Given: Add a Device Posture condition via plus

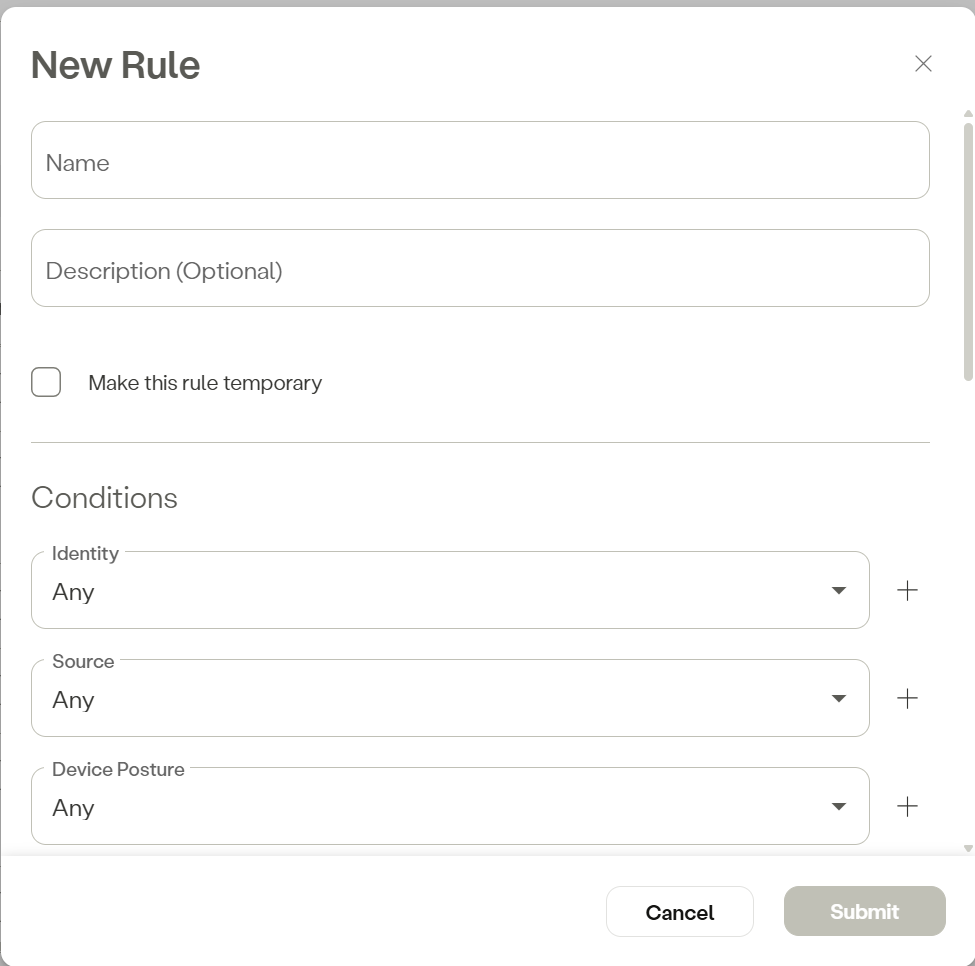Looking at the screenshot, I should click(x=907, y=807).
